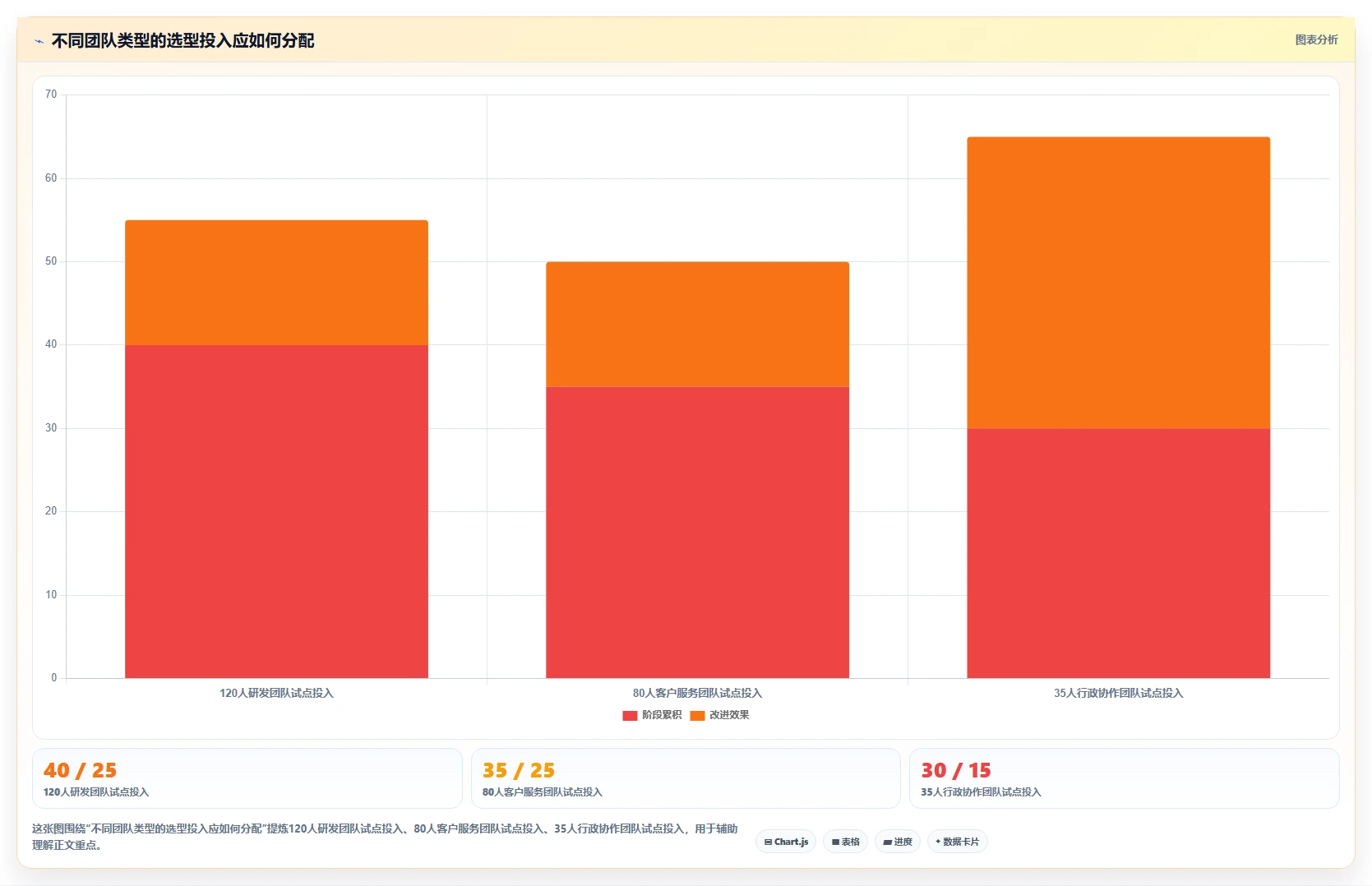Viewport: 1372px width, 886px height.
Task: Click x-axis label 80人客户服务团队试点投入
Action: tap(697, 694)
